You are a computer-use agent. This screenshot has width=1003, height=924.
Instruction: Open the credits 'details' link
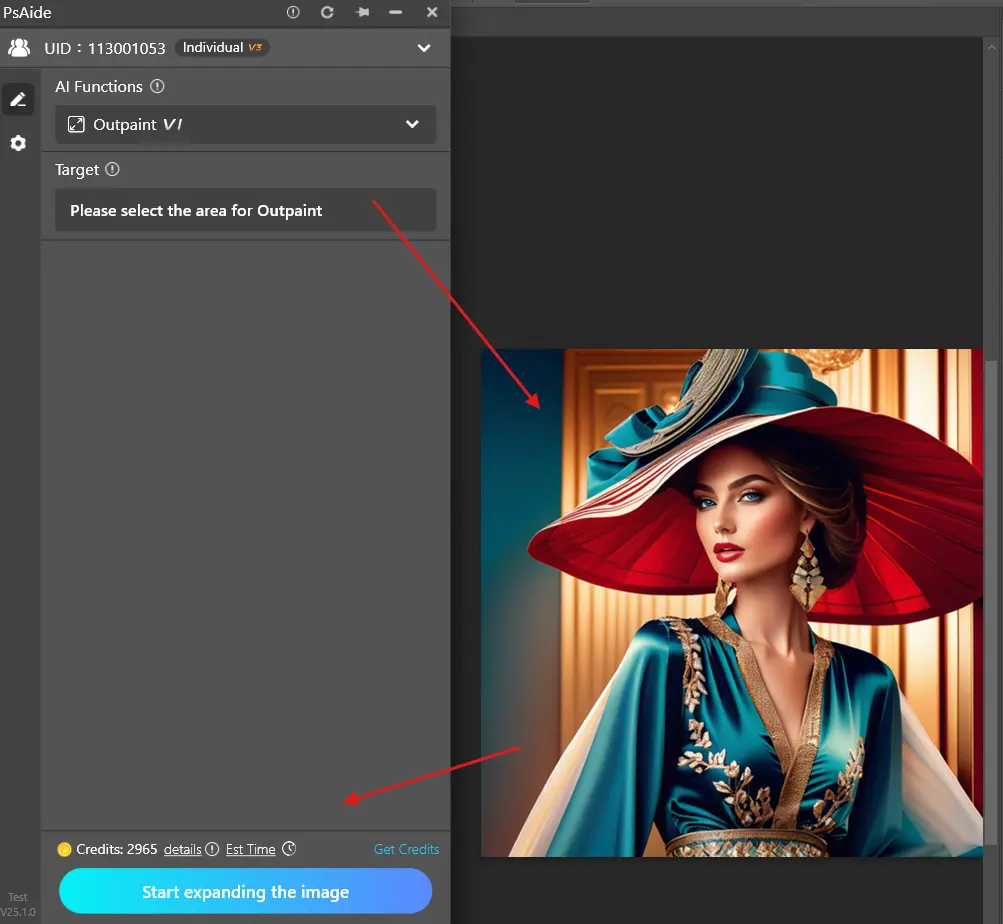click(182, 849)
